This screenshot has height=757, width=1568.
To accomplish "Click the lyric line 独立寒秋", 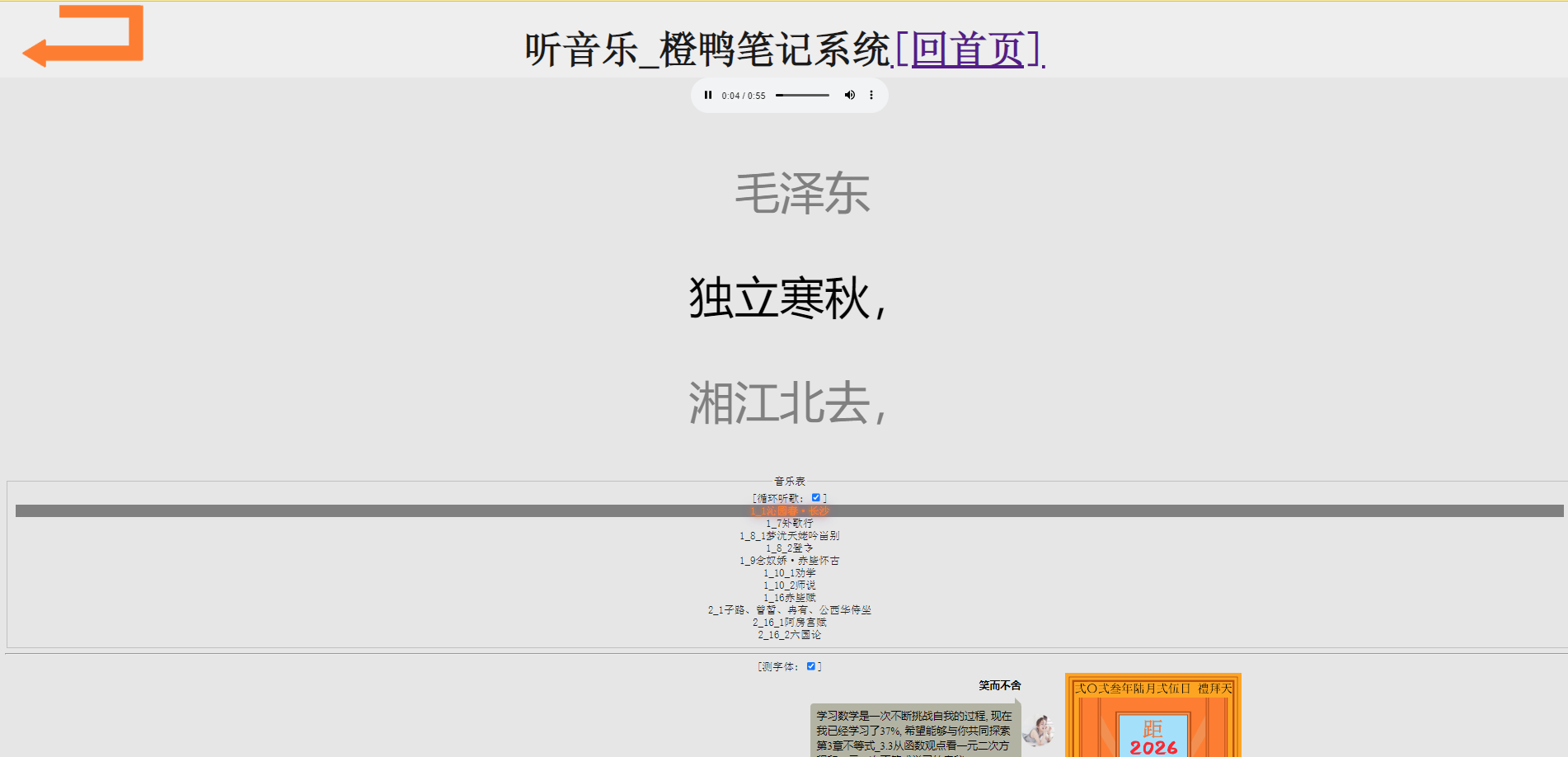I will 786,300.
